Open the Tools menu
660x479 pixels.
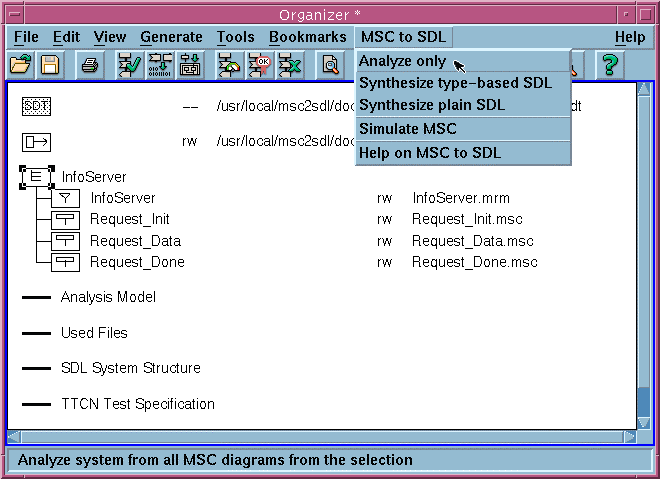[x=236, y=37]
